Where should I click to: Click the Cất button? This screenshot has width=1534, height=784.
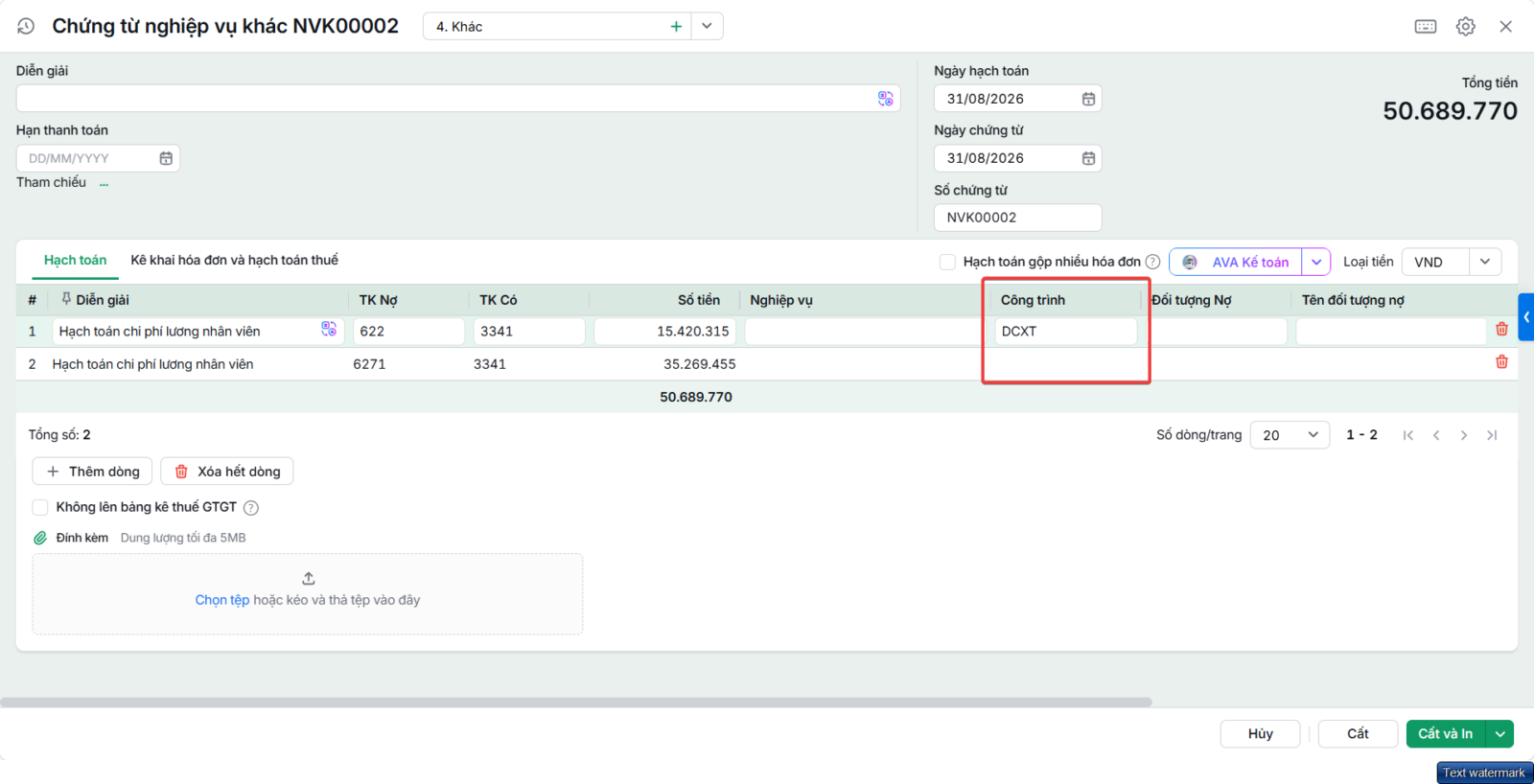[1358, 734]
